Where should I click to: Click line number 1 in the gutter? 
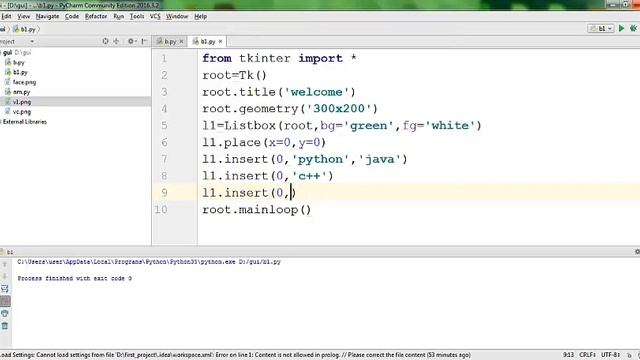[x=164, y=58]
